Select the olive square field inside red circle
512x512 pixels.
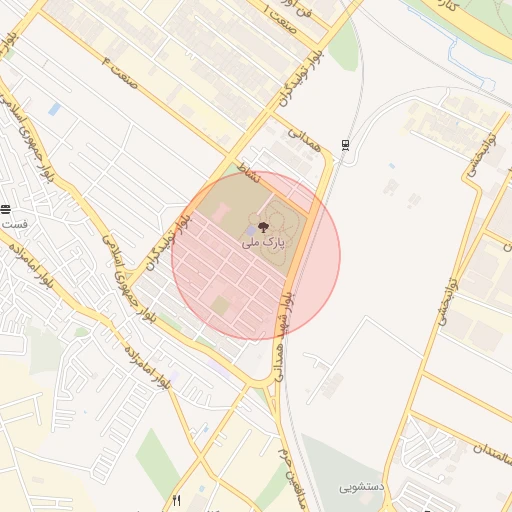220,306
